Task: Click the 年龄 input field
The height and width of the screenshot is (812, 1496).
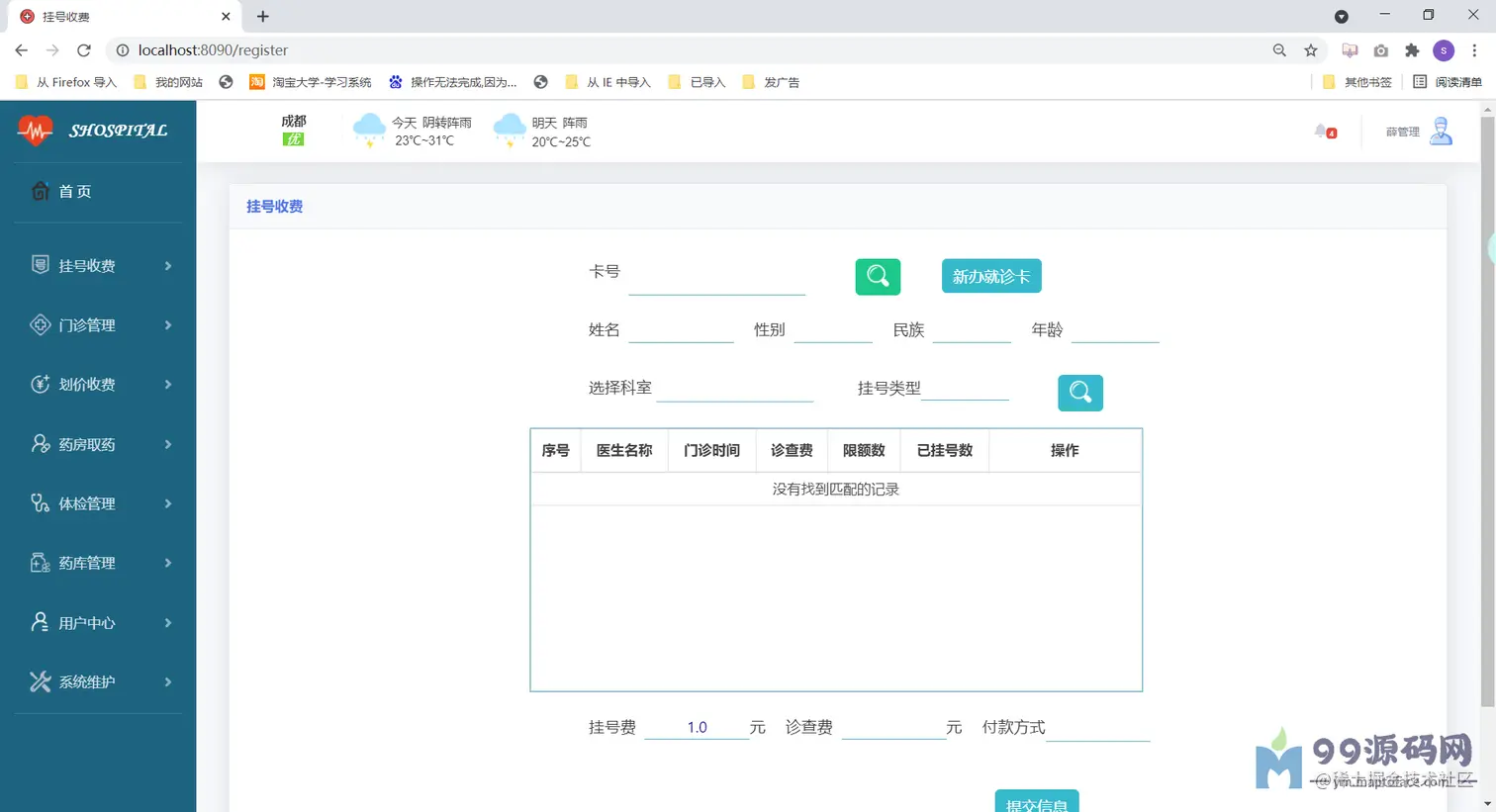Action: click(x=1115, y=329)
